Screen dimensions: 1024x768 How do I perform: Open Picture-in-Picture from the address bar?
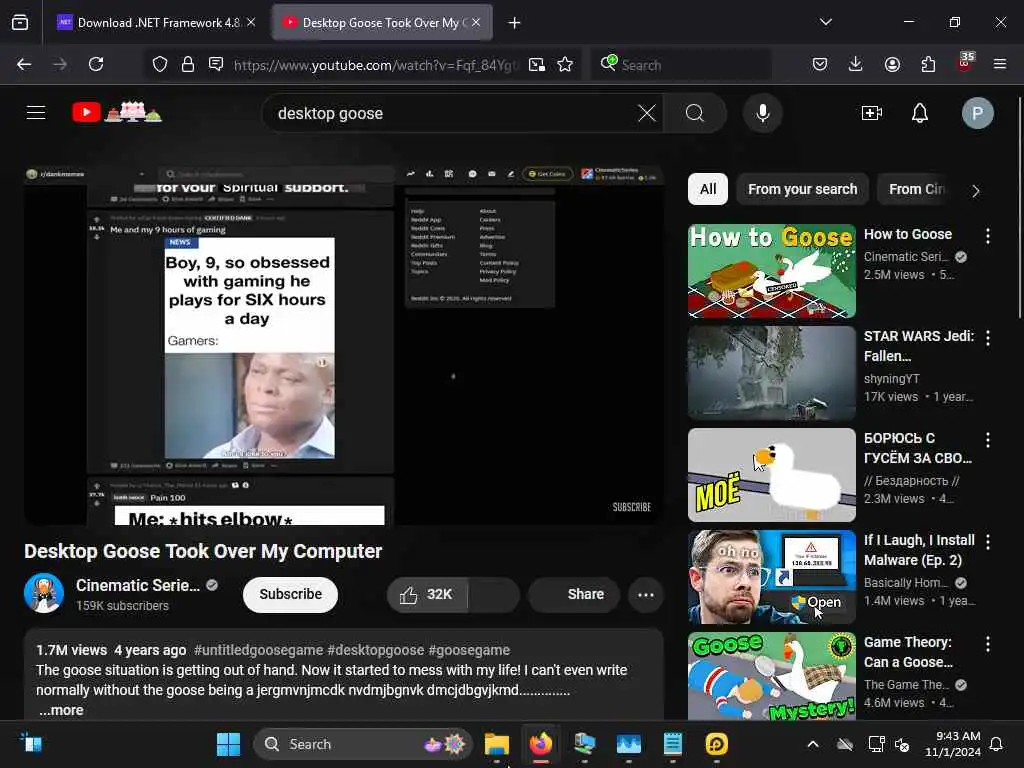pyautogui.click(x=537, y=64)
